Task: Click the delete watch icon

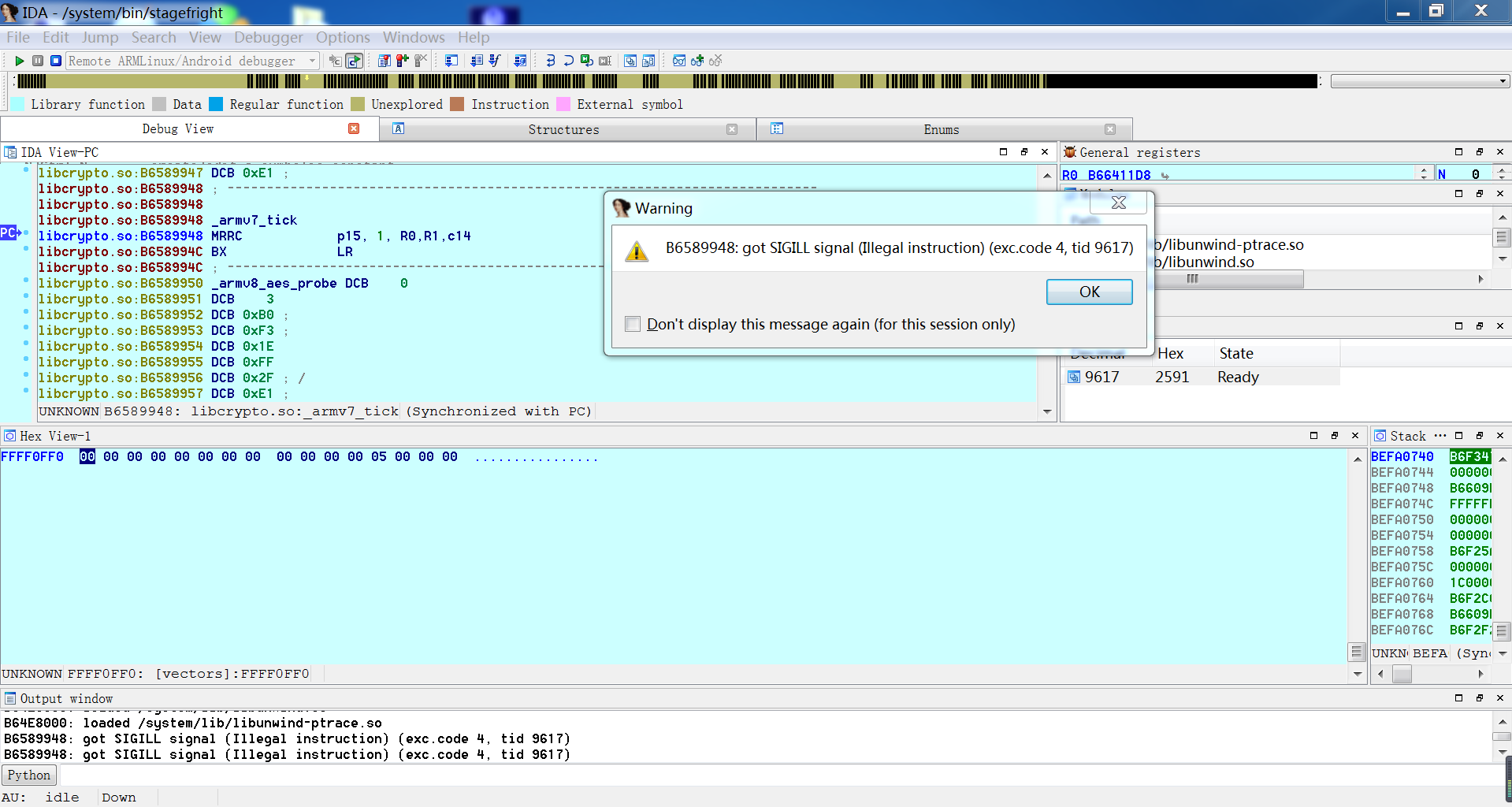Action: [x=715, y=61]
